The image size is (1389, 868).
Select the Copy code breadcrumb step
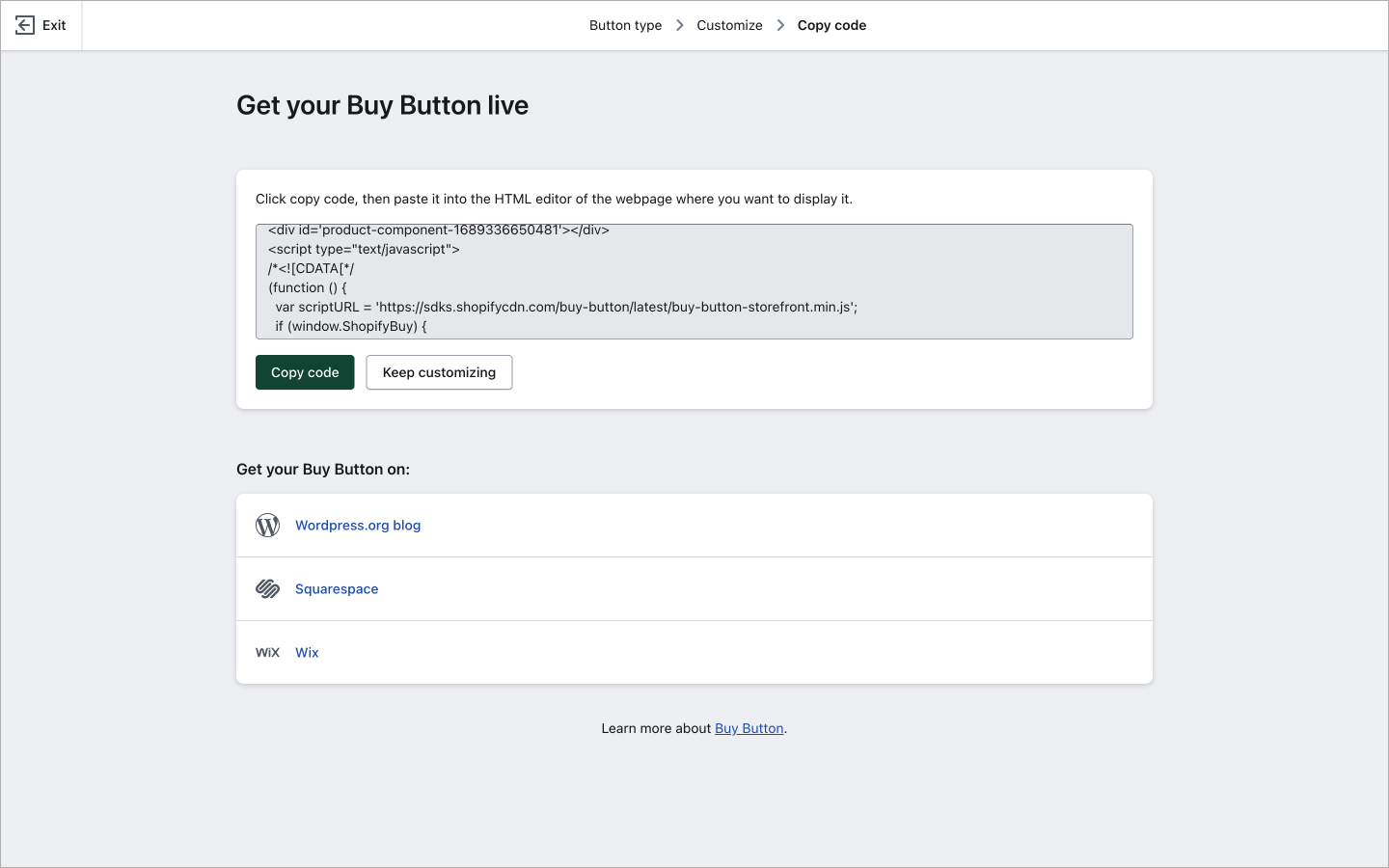click(831, 25)
